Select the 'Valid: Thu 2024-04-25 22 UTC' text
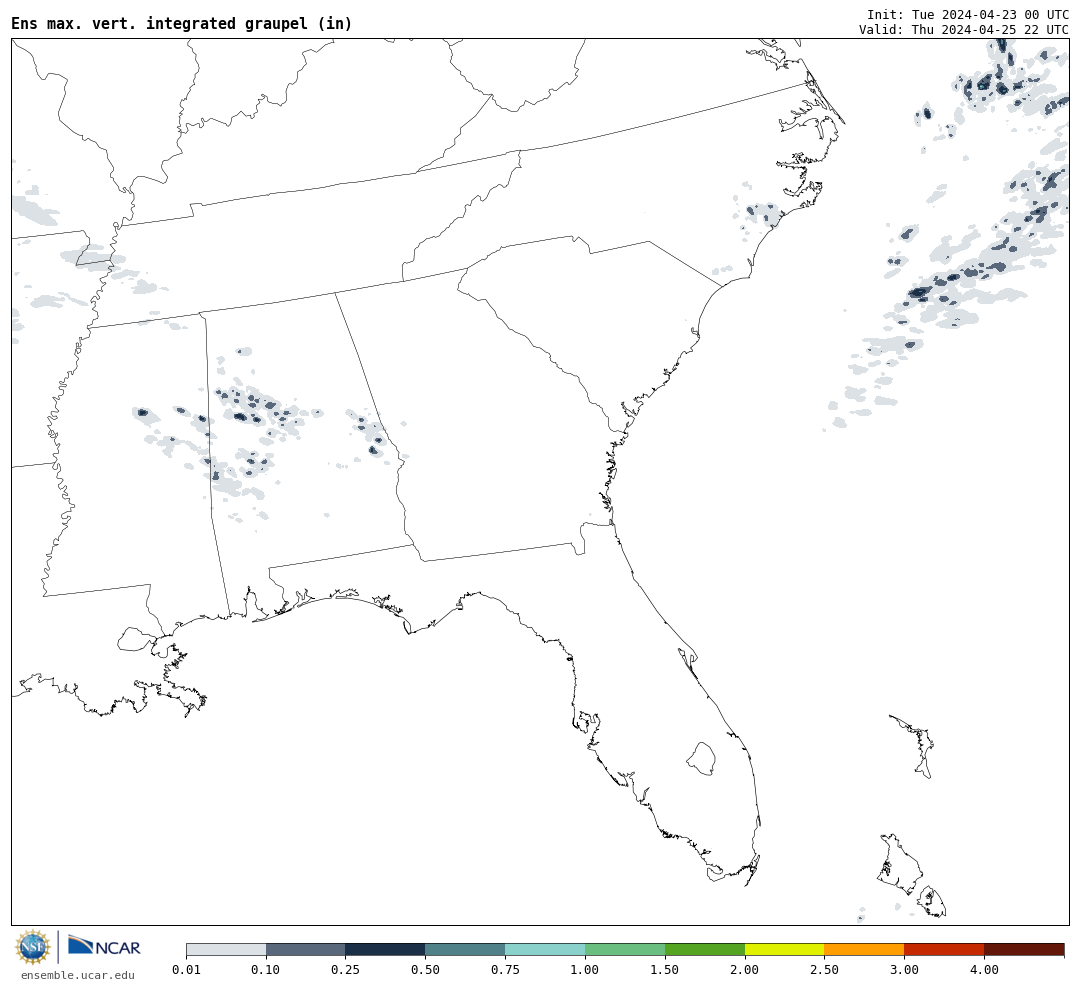 coord(964,30)
